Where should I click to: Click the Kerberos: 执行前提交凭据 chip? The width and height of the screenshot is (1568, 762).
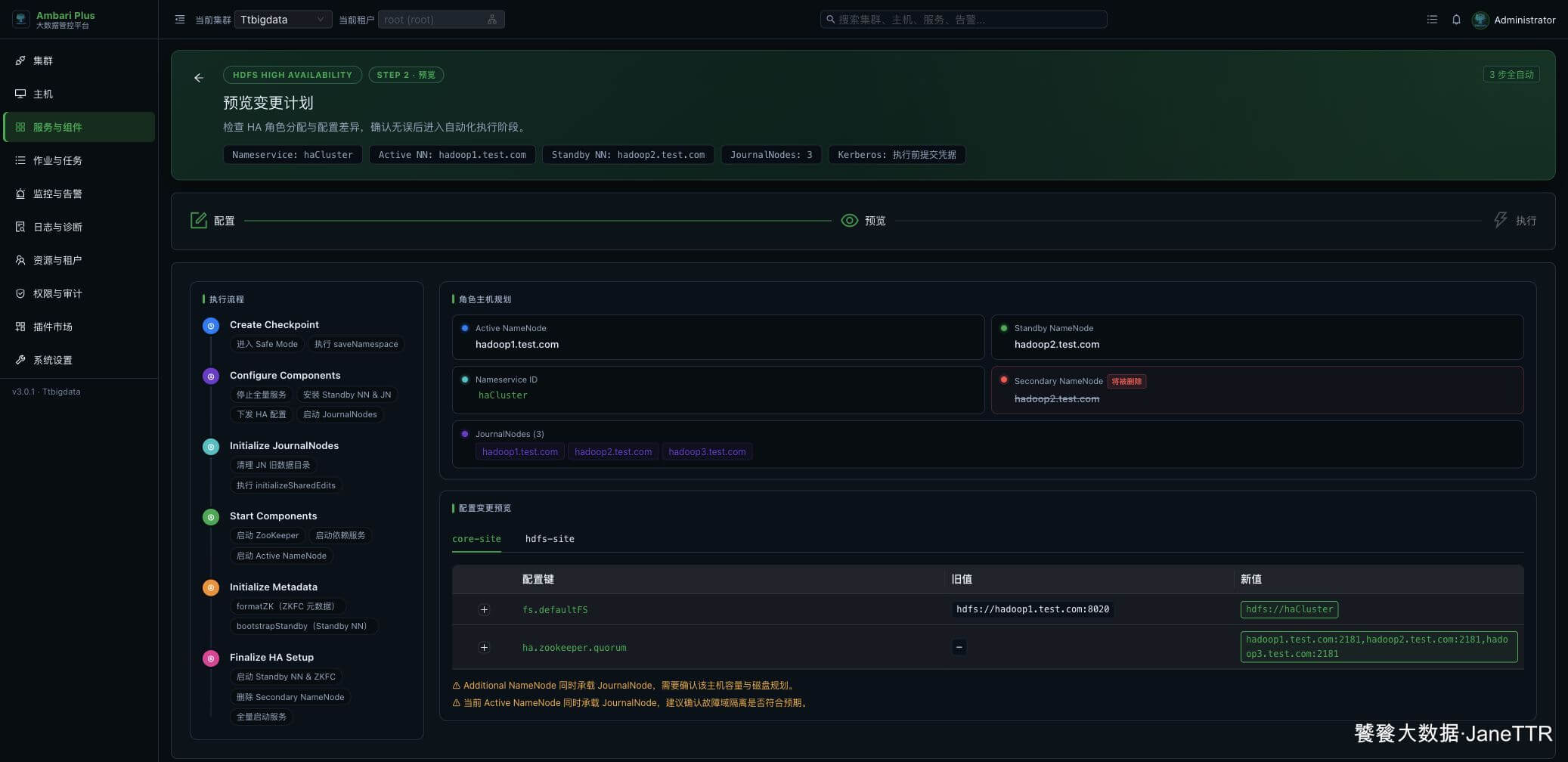897,155
